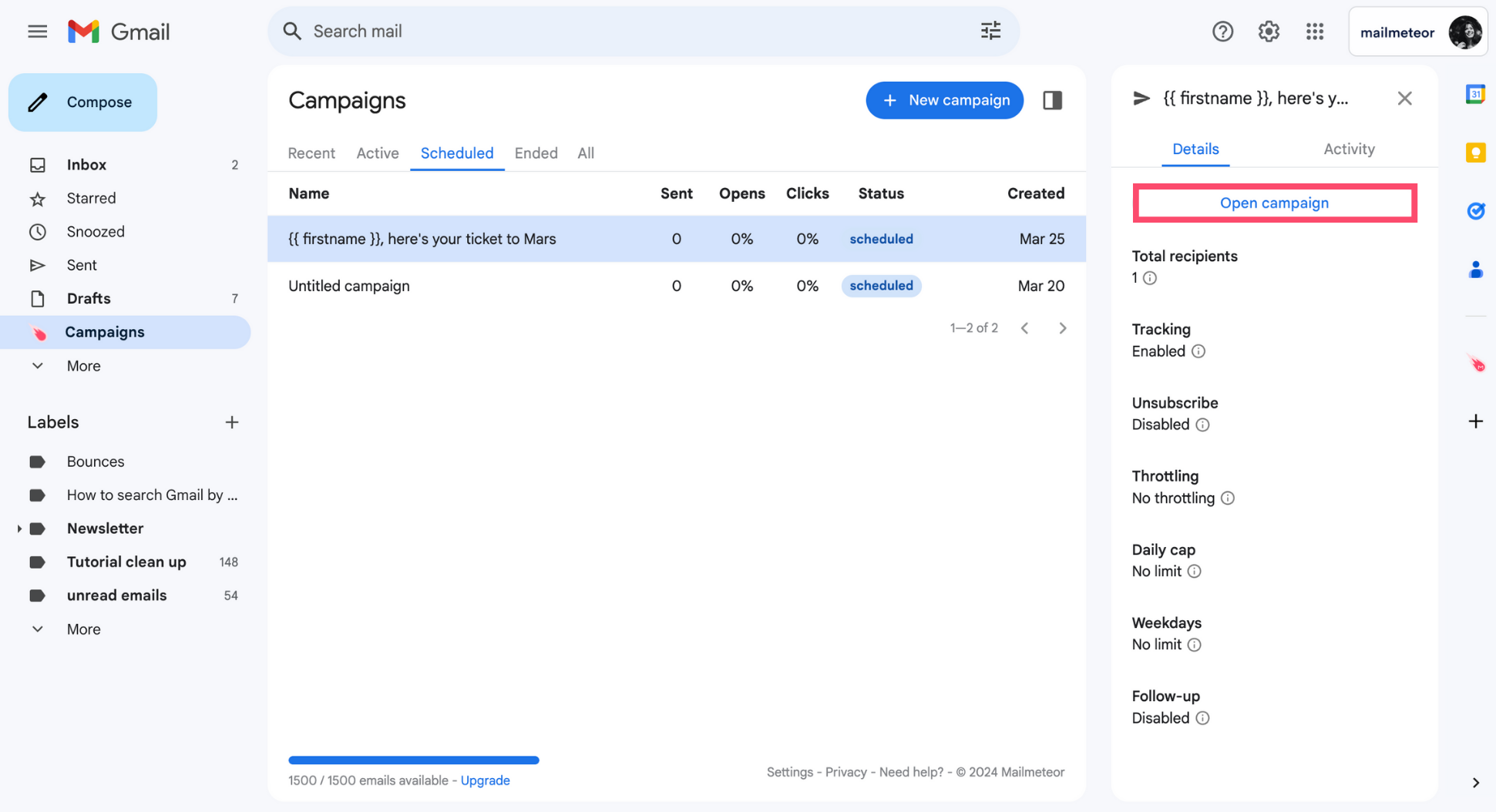This screenshot has width=1496, height=812.
Task: Open Gmail settings gear
Action: (1269, 32)
